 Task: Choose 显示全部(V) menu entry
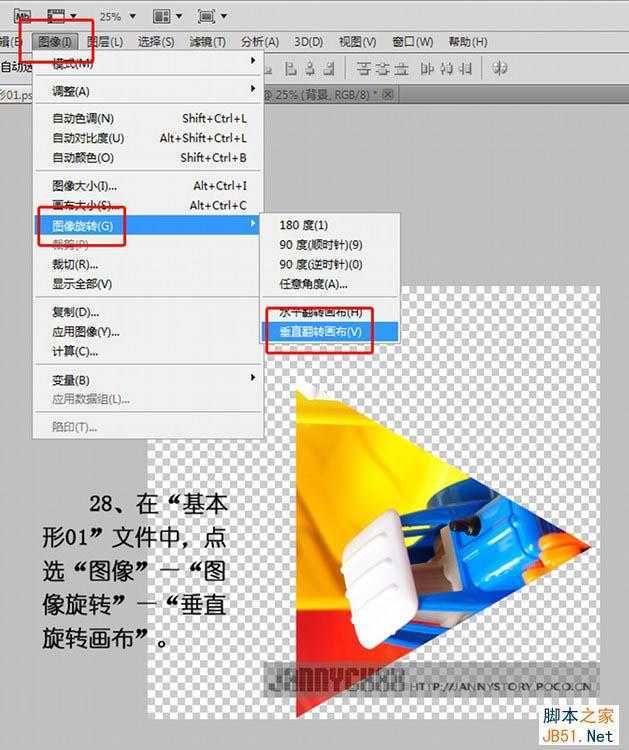point(148,284)
